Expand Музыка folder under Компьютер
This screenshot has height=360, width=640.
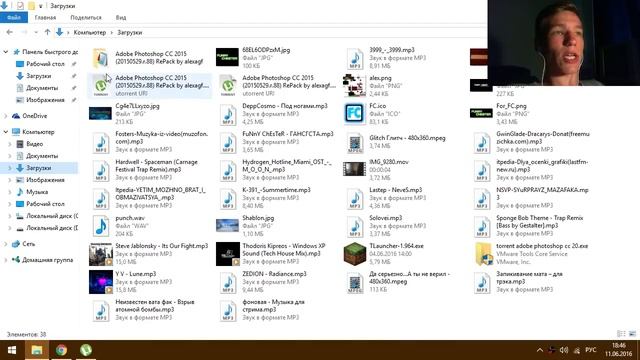pos(10,192)
